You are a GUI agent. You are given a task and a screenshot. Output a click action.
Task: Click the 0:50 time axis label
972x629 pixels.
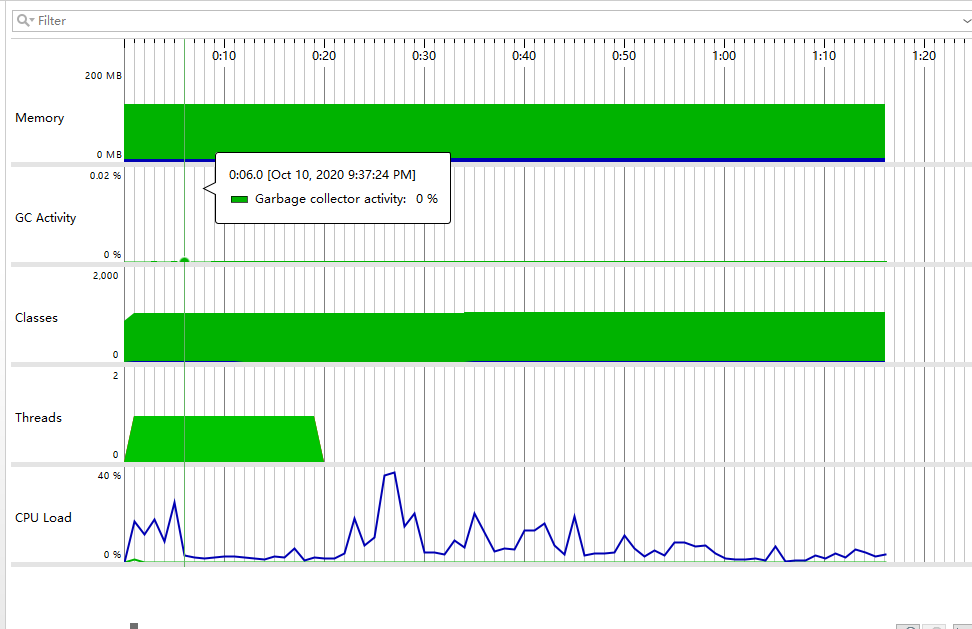(x=624, y=56)
